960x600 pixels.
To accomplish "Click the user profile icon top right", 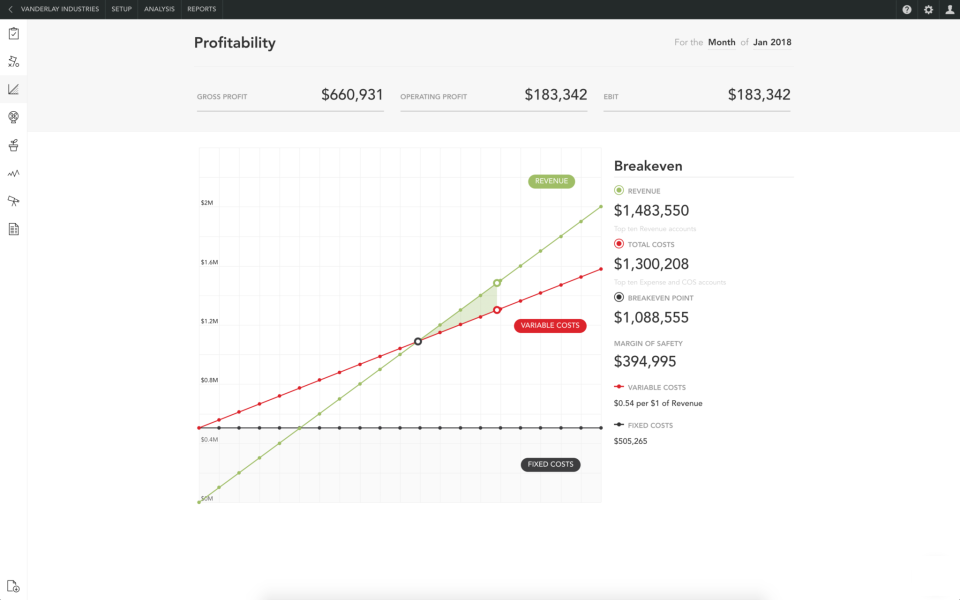I will tap(950, 9).
